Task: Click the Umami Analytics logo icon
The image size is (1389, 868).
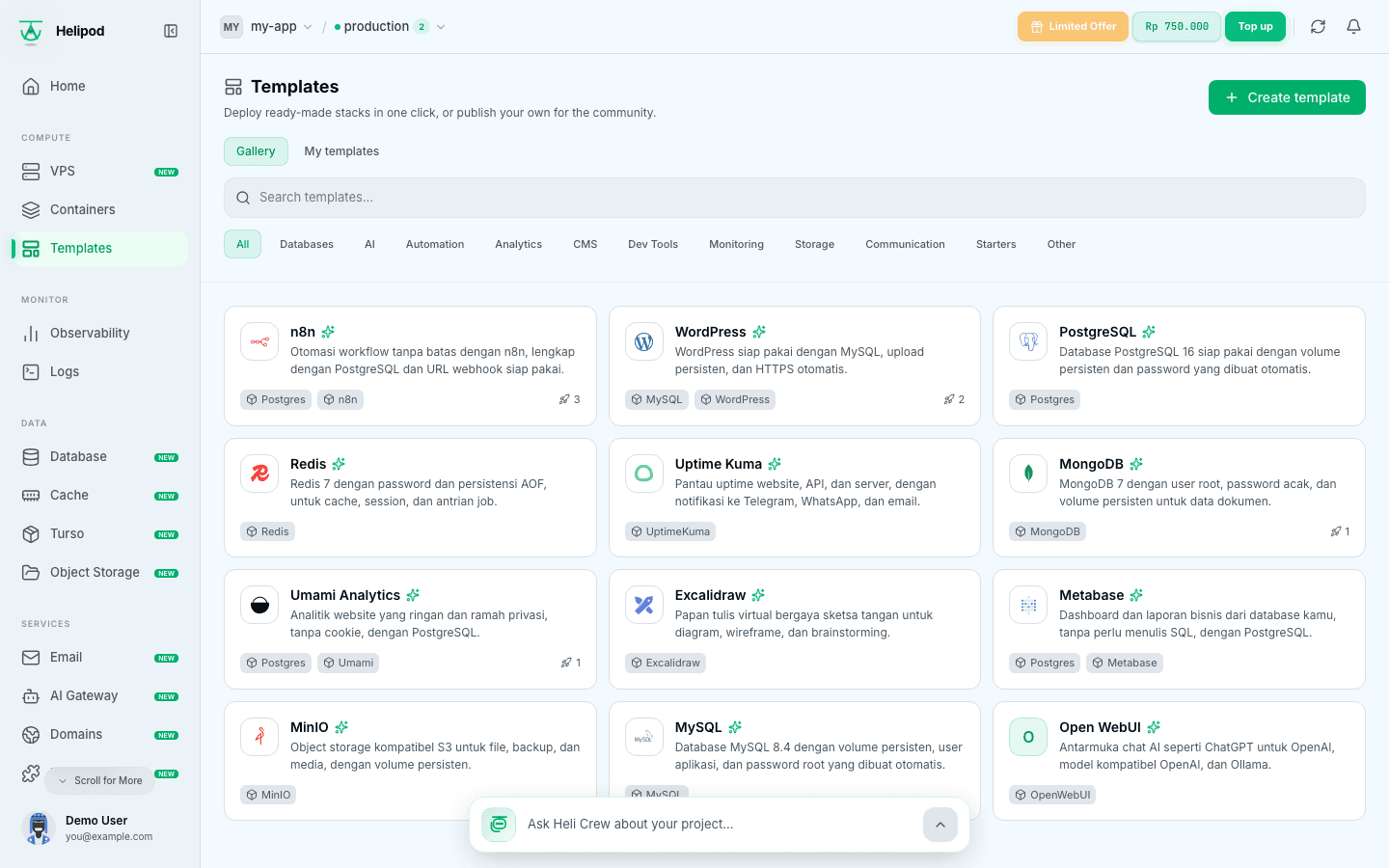Action: coord(259,605)
